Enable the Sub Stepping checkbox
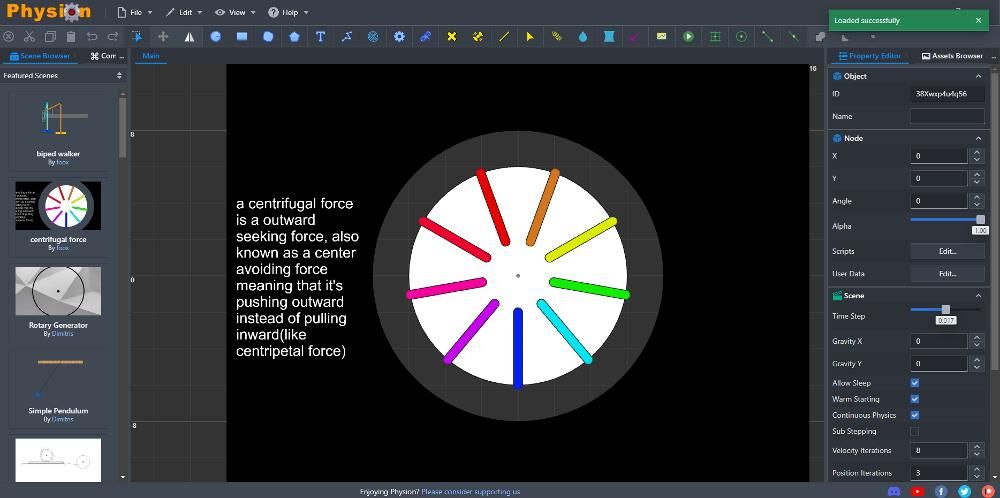This screenshot has height=498, width=1000. [x=914, y=431]
